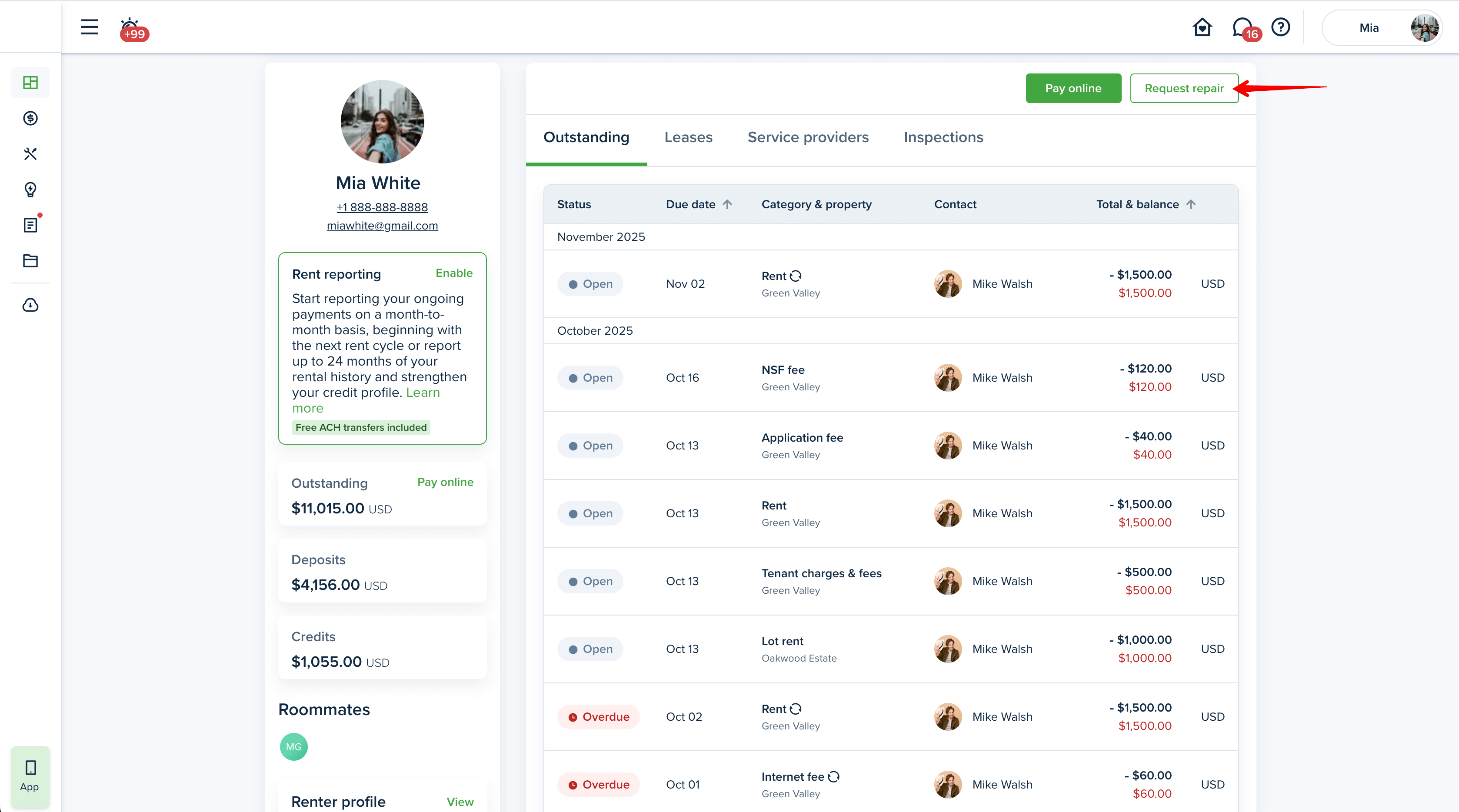Image resolution: width=1459 pixels, height=812 pixels.
Task: Open the payments dollar icon in sidebar
Action: click(30, 118)
